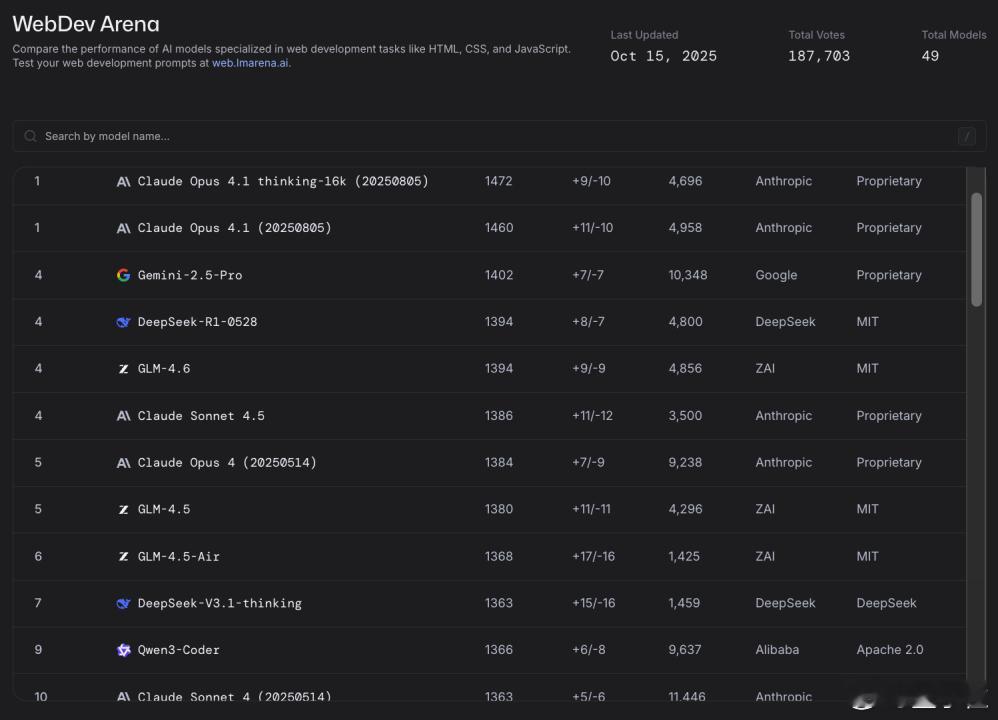Click the Apache 2.0 license for Qwen3-Coder
Viewport: 998px width, 720px height.
890,650
